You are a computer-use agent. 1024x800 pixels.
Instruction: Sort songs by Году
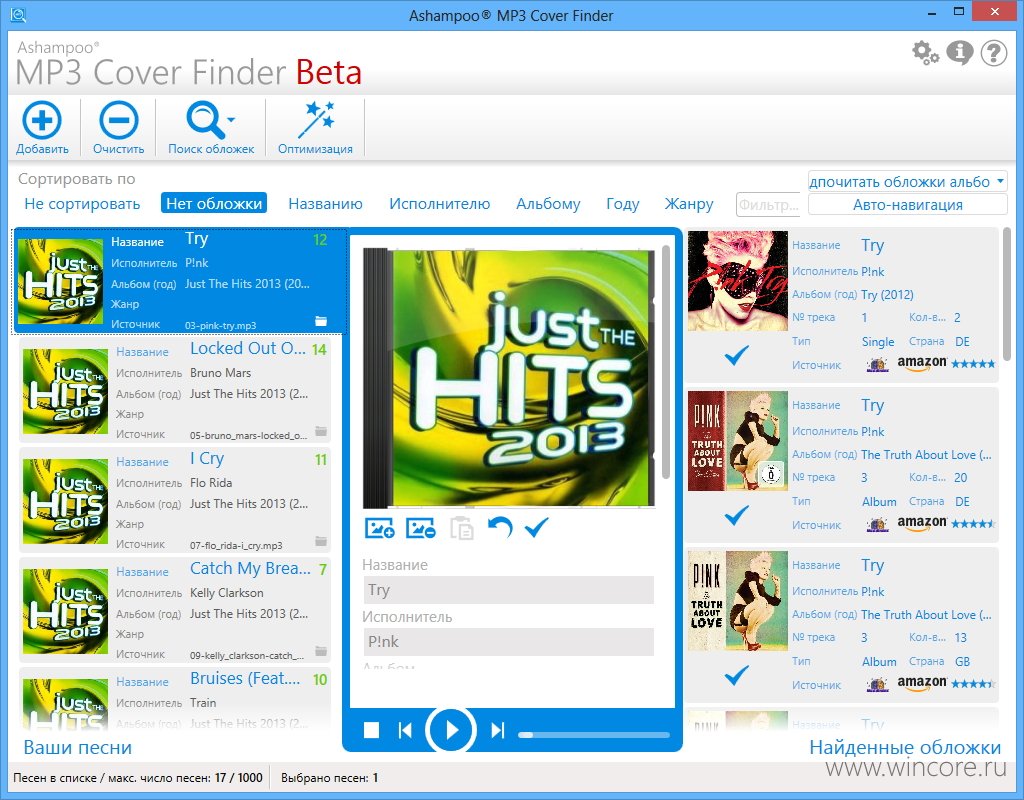coord(622,204)
